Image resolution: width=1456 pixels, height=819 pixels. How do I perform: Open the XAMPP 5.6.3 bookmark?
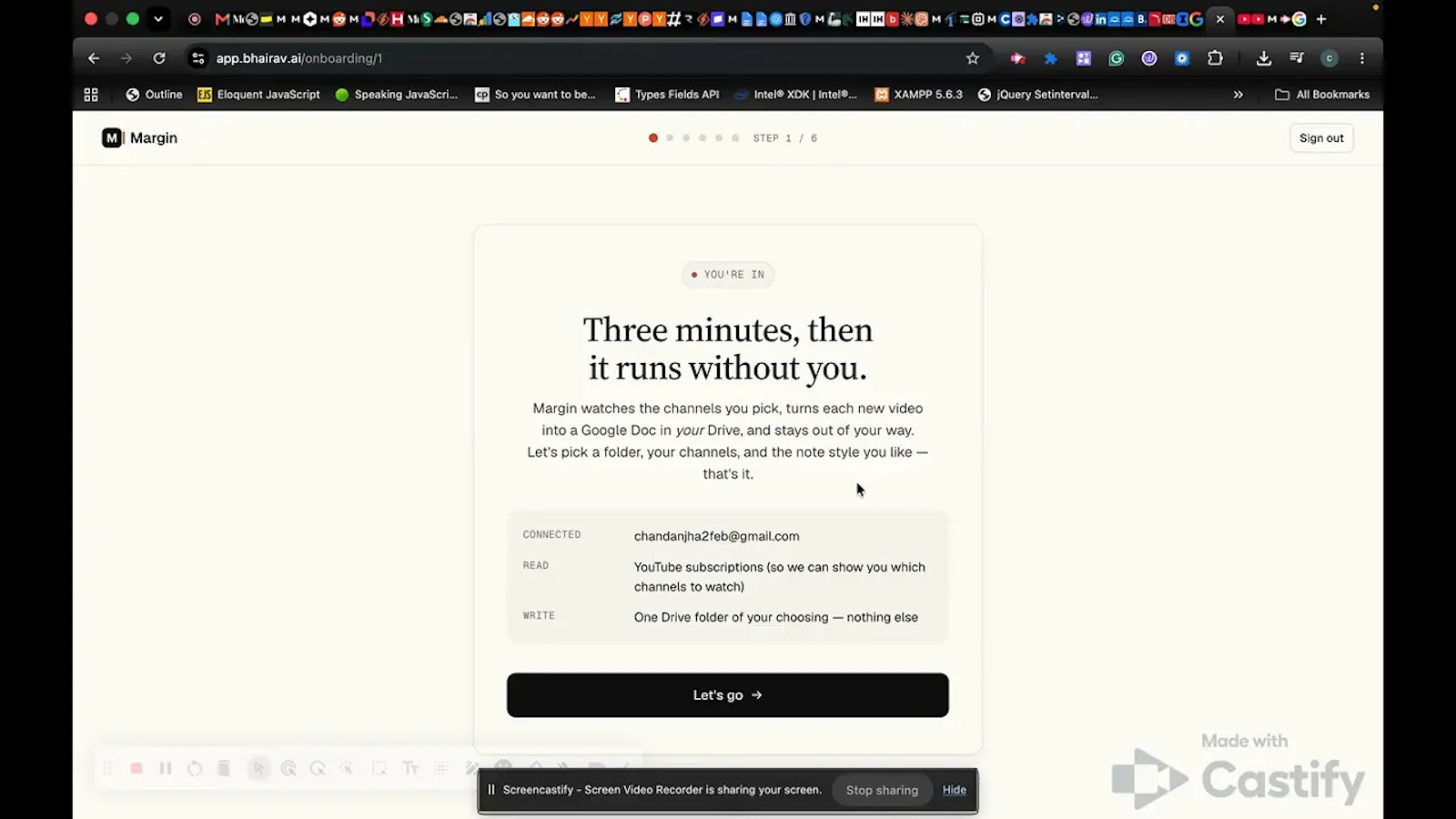click(918, 95)
